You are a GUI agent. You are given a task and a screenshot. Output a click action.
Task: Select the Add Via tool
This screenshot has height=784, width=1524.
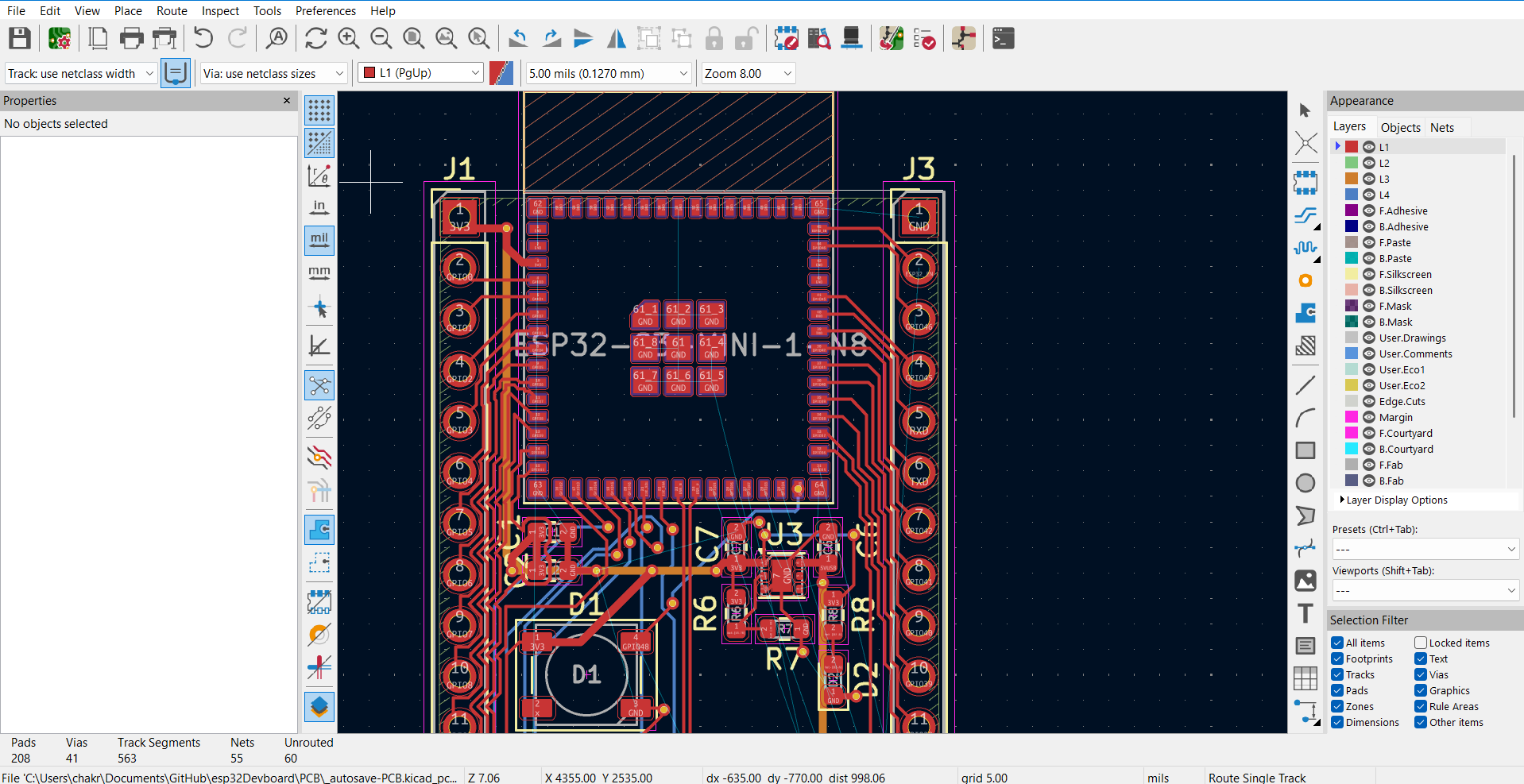coord(1305,280)
